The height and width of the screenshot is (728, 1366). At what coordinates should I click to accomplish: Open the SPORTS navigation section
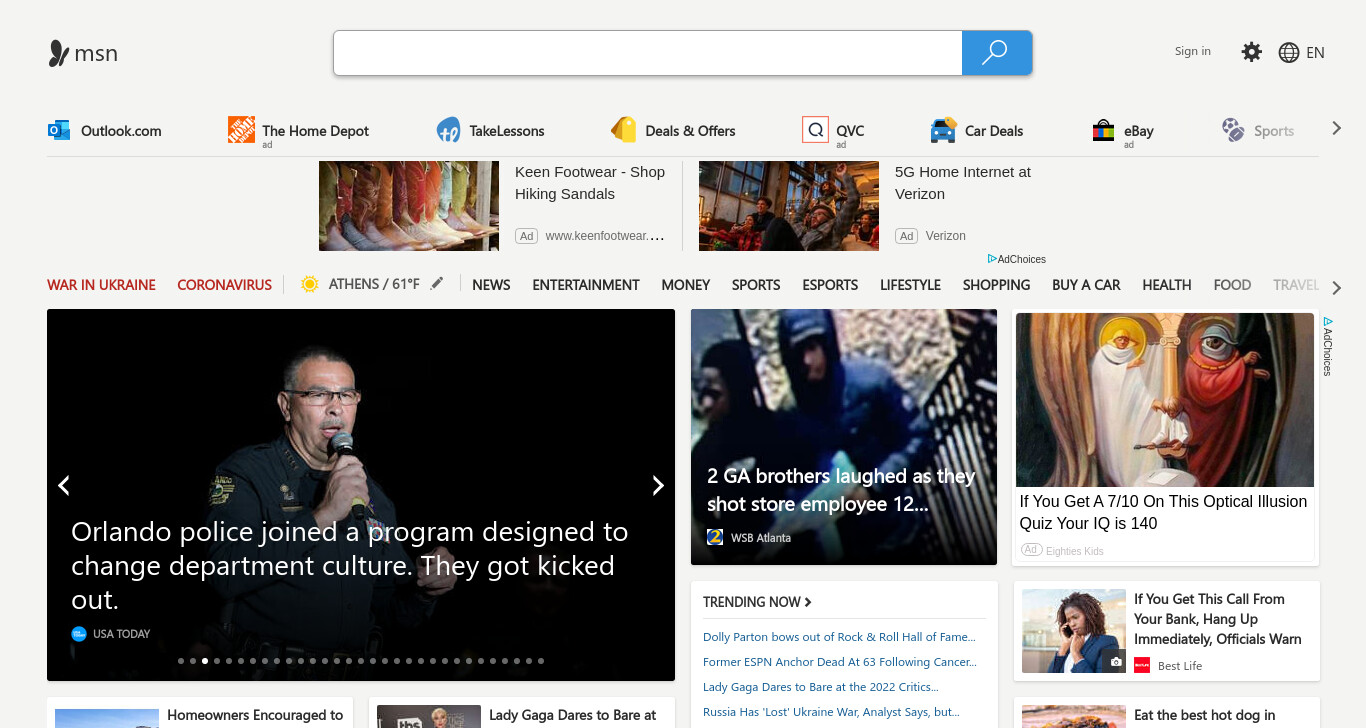(756, 285)
